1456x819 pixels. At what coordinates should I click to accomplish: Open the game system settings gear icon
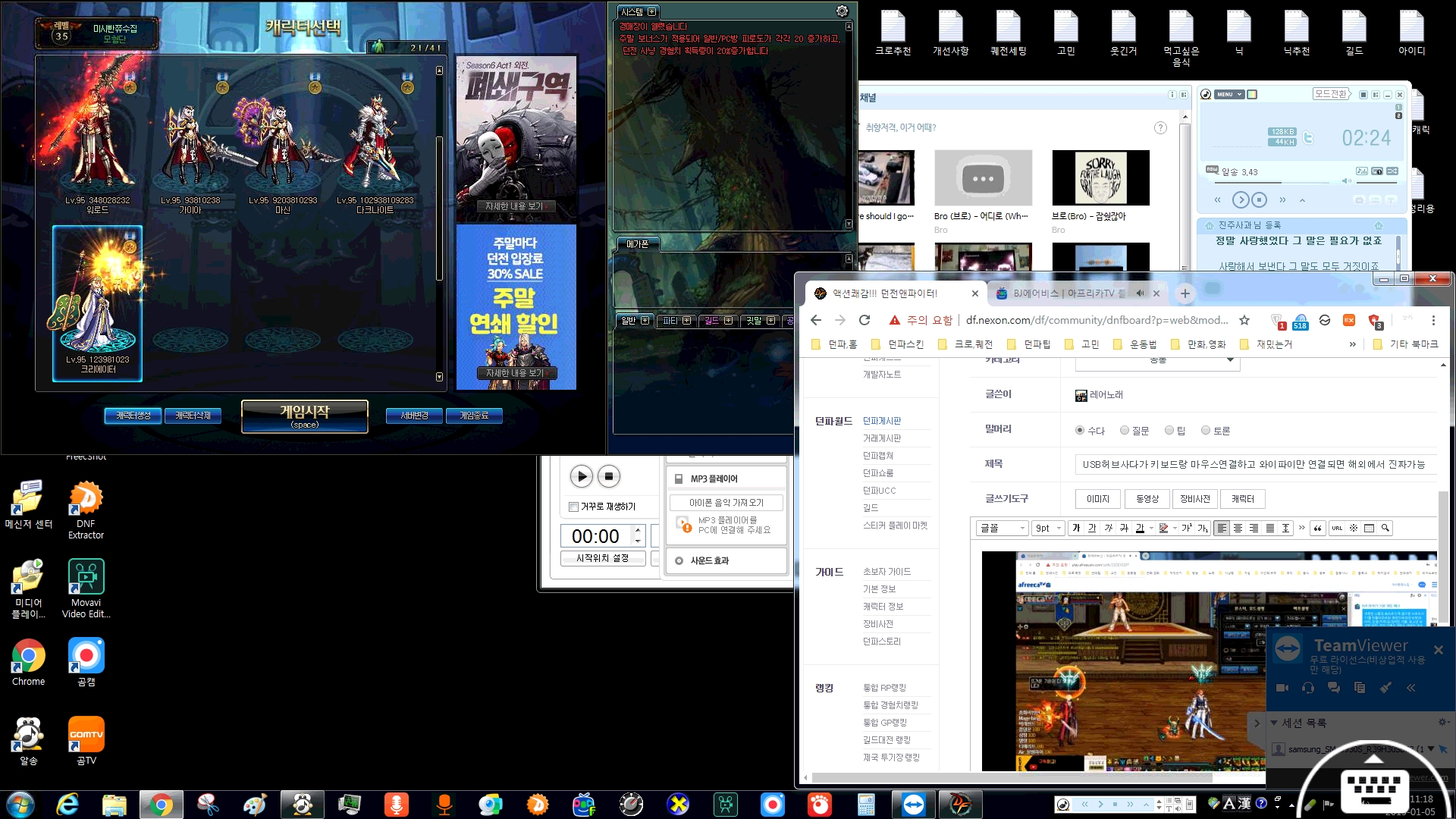842,11
